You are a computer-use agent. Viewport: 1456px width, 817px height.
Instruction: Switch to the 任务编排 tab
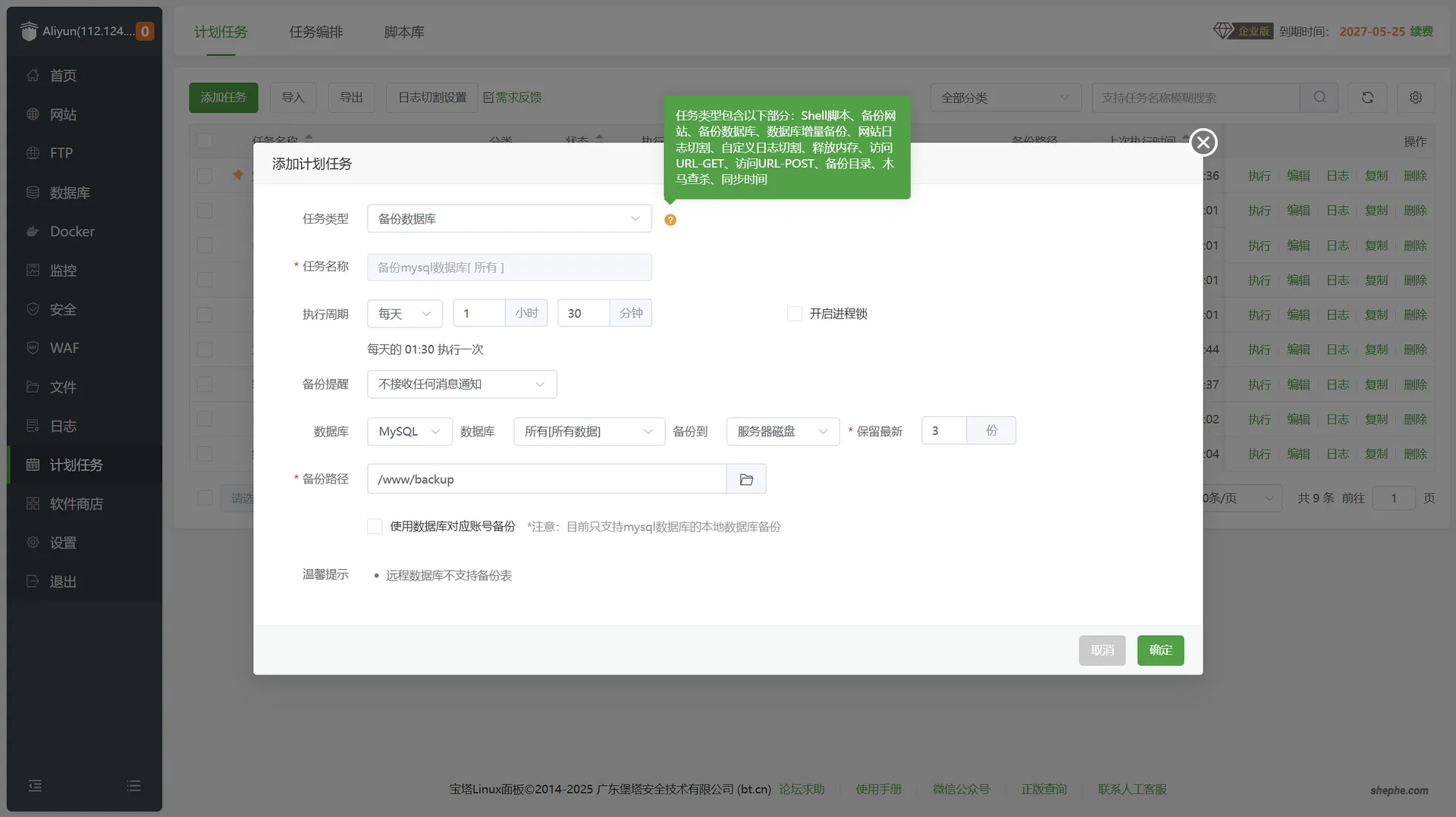point(315,32)
